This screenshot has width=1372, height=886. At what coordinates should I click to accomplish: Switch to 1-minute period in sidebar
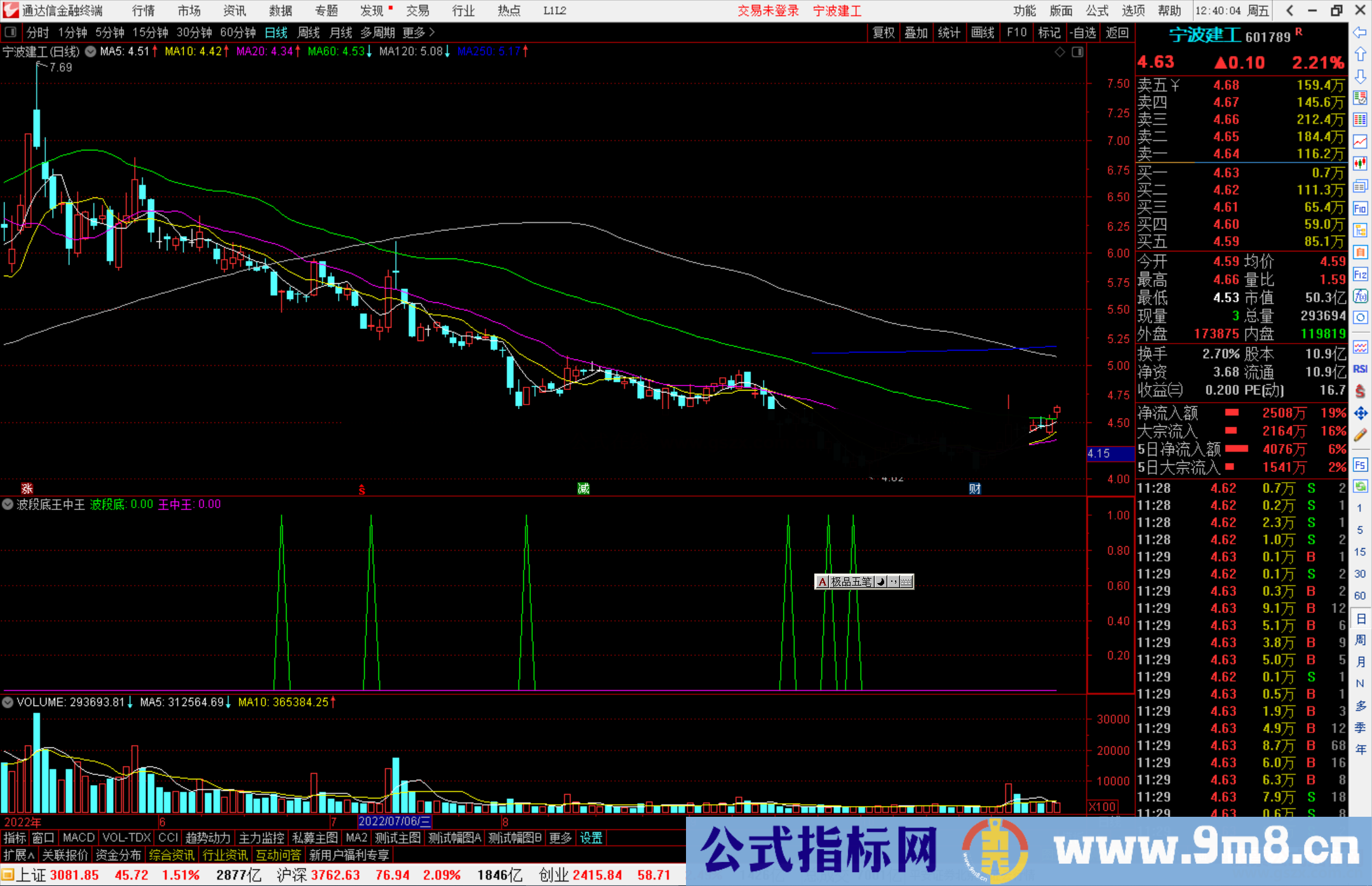(x=1360, y=508)
